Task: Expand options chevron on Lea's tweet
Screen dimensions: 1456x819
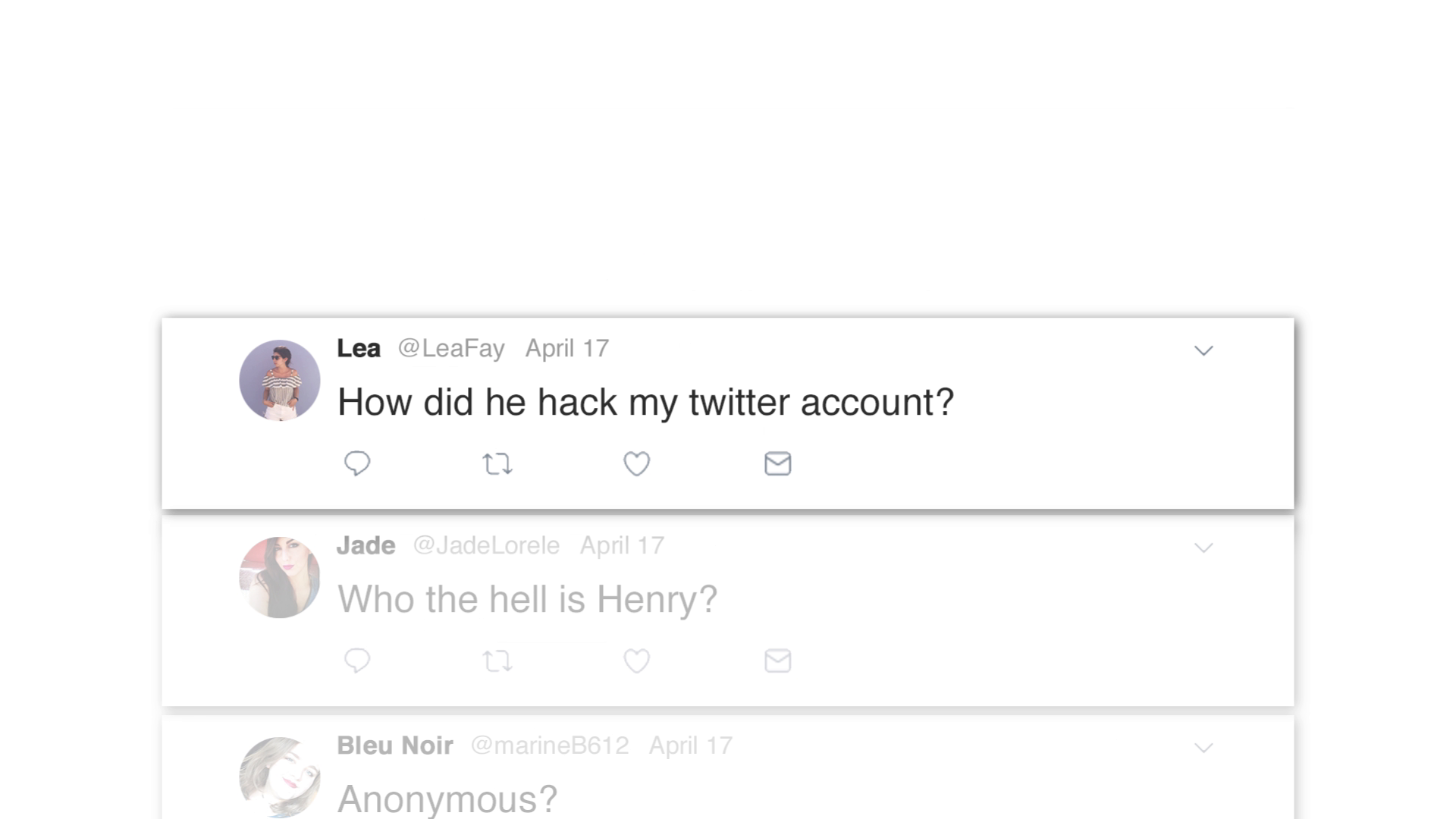Action: tap(1203, 350)
